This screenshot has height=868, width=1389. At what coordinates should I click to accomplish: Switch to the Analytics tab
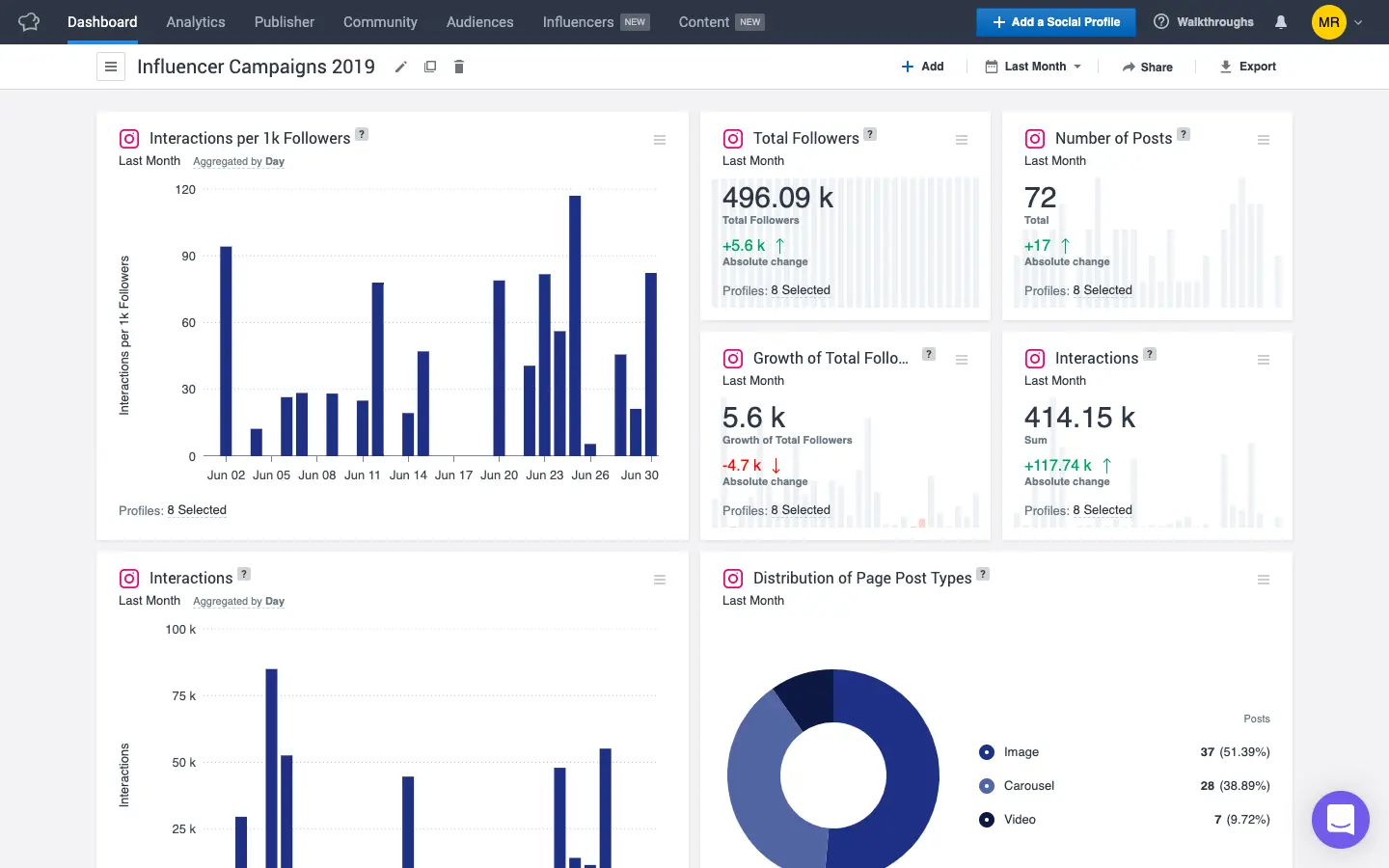pos(196,22)
